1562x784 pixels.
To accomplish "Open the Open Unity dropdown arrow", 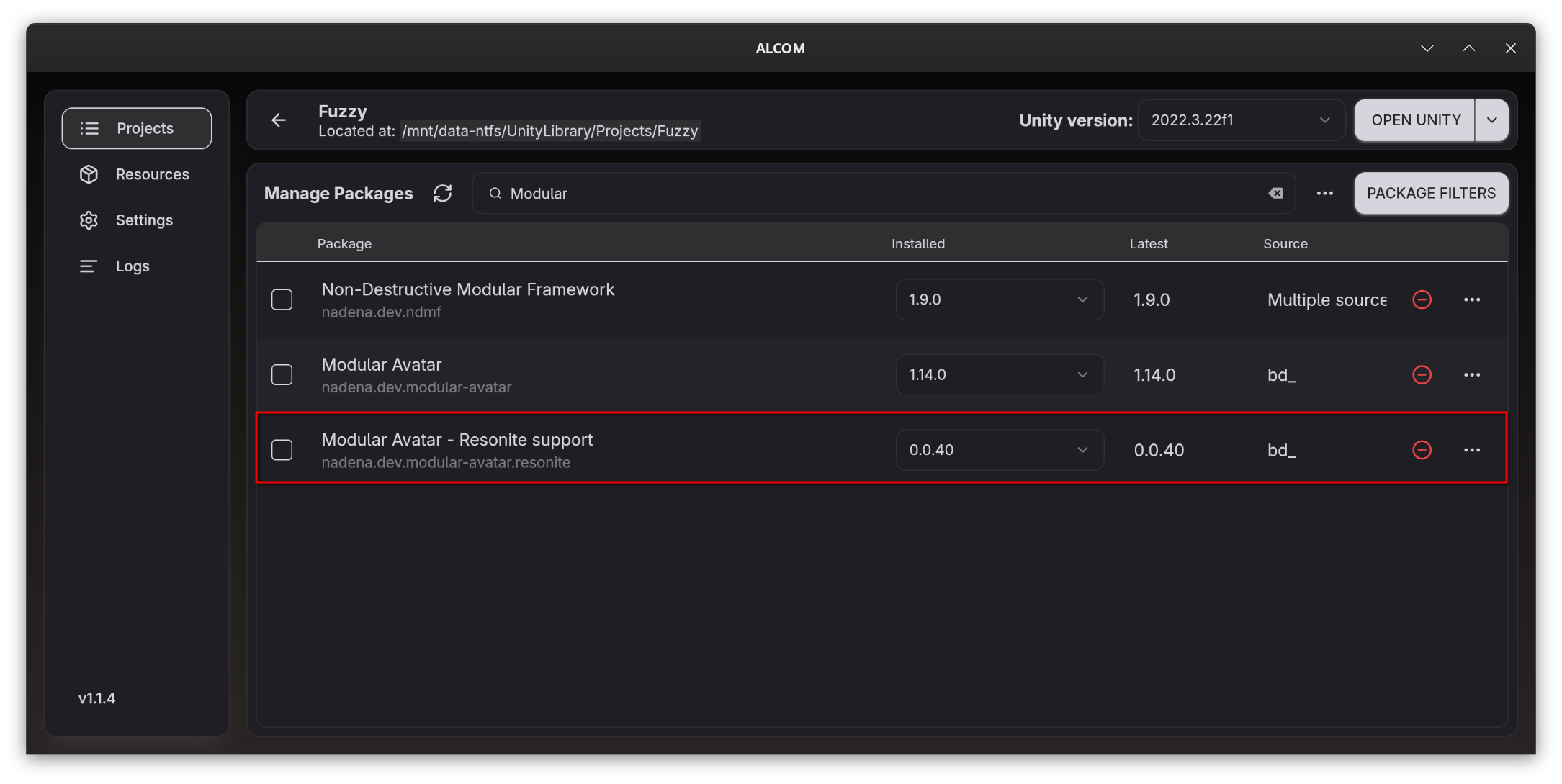I will 1491,120.
